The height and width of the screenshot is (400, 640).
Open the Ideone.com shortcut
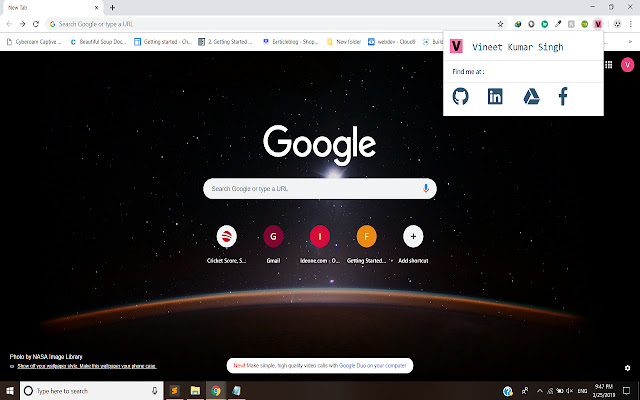320,244
